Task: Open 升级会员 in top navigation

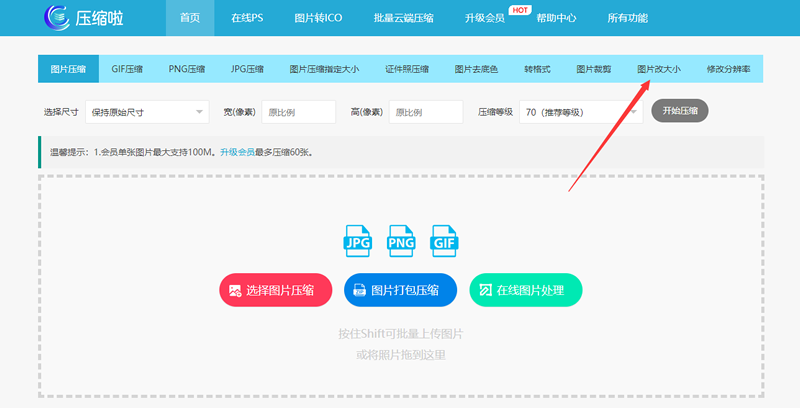Action: point(484,18)
